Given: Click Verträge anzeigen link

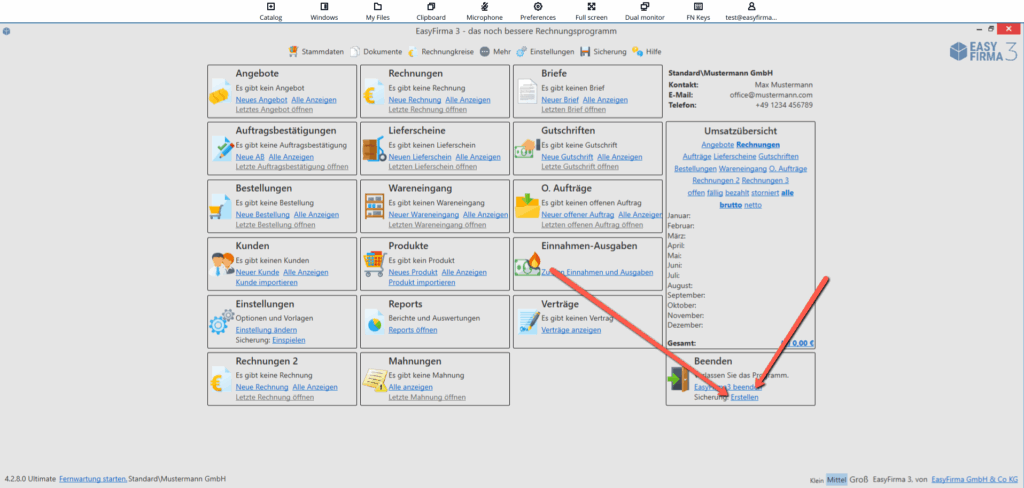Looking at the screenshot, I should coord(571,330).
